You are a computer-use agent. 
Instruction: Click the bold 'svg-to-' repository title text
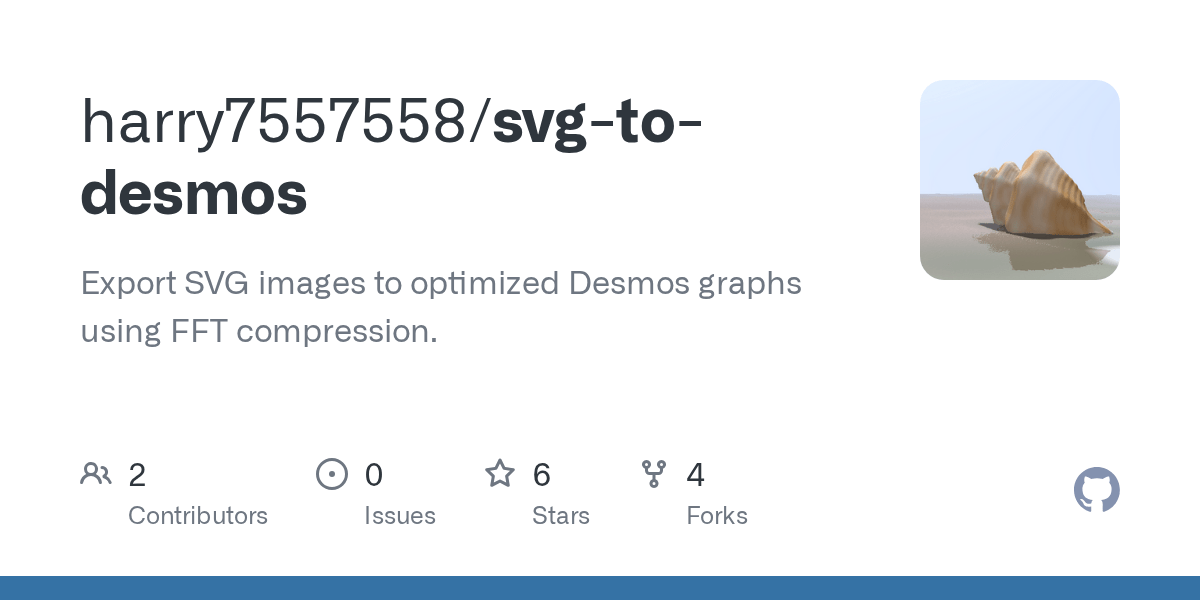click(x=598, y=121)
